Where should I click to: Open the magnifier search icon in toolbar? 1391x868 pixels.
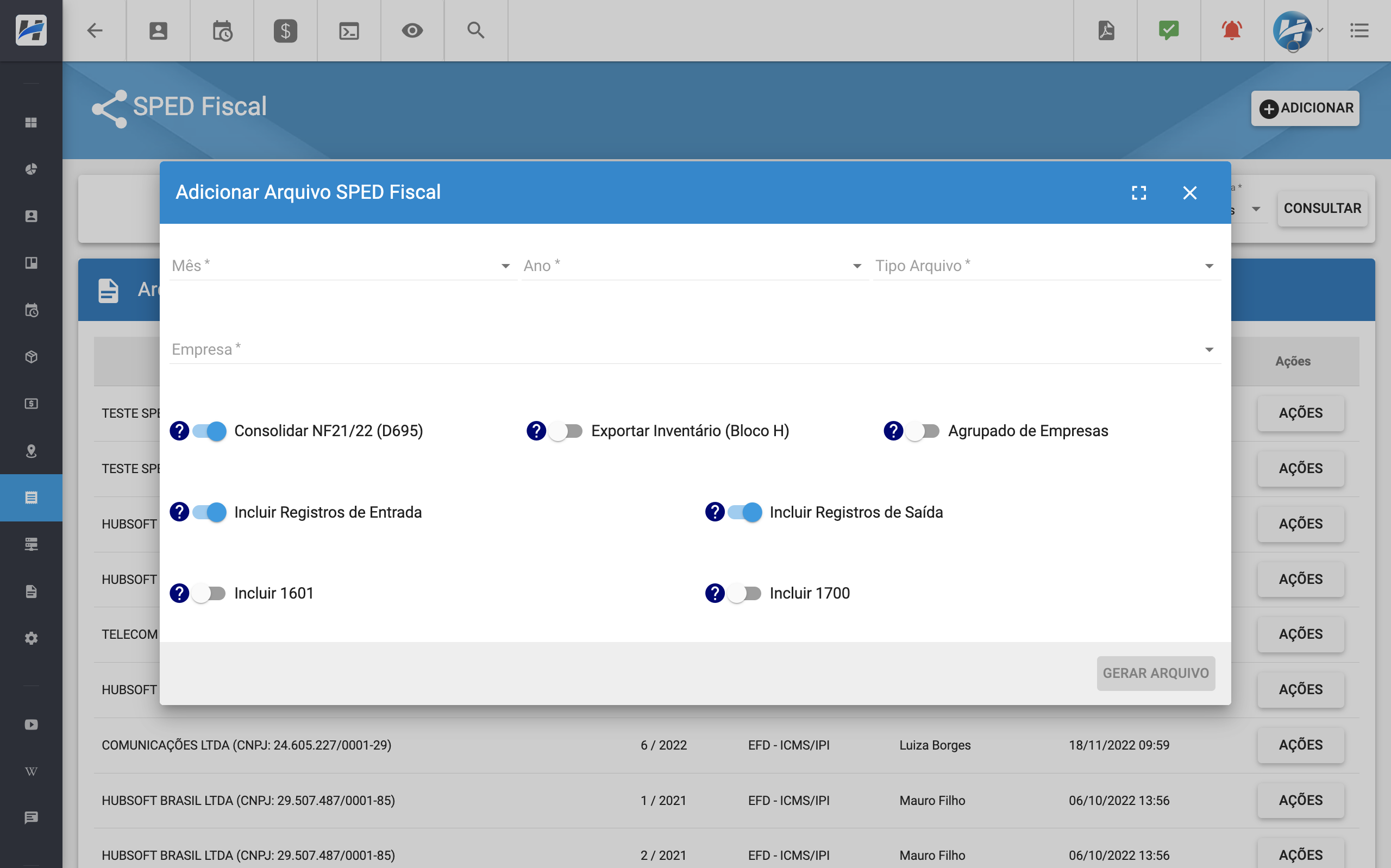coord(475,30)
